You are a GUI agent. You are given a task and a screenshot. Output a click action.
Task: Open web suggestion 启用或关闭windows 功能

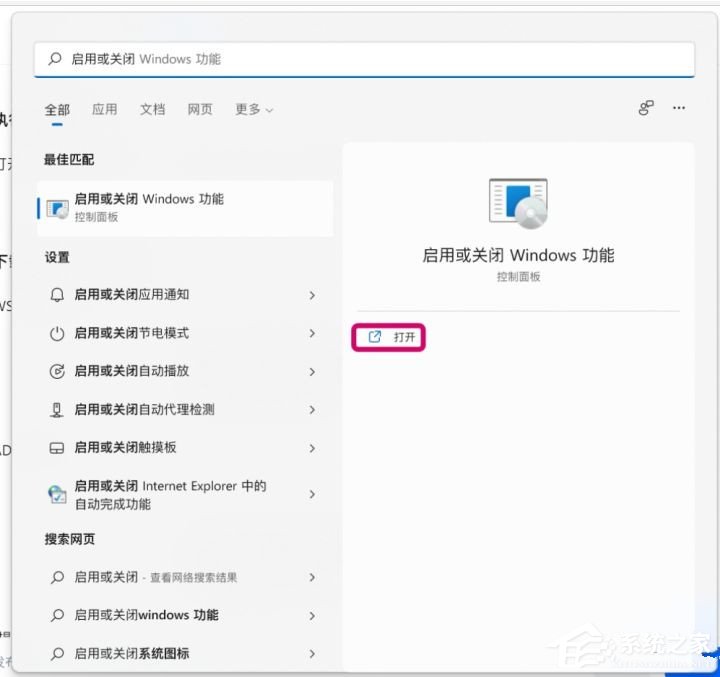click(x=183, y=615)
